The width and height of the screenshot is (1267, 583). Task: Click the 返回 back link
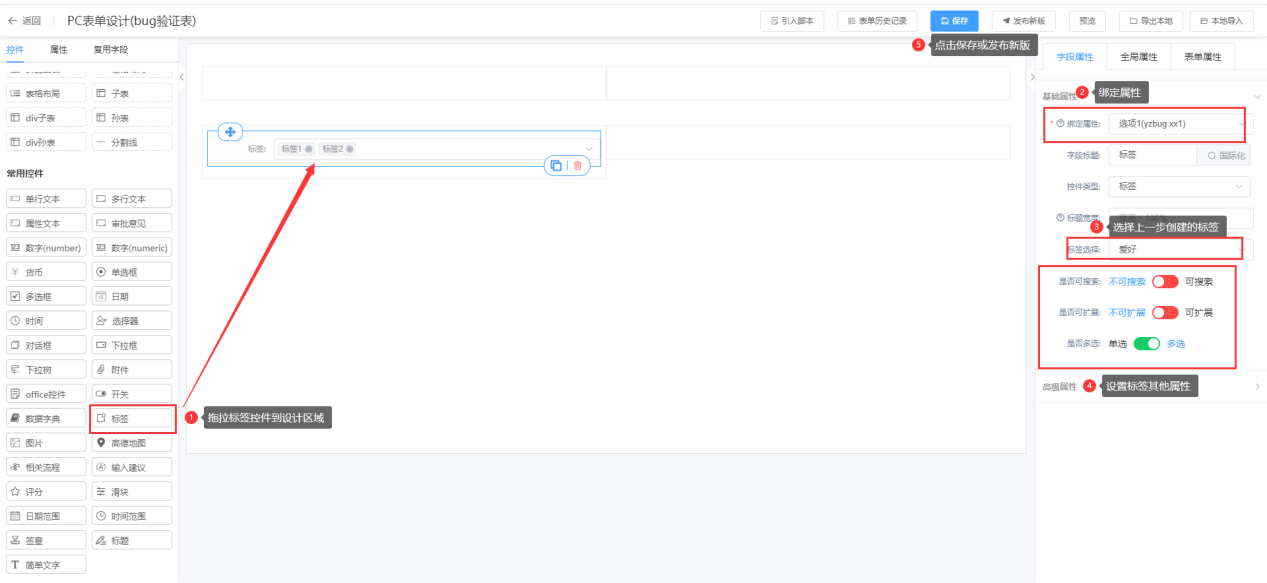pyautogui.click(x=24, y=20)
